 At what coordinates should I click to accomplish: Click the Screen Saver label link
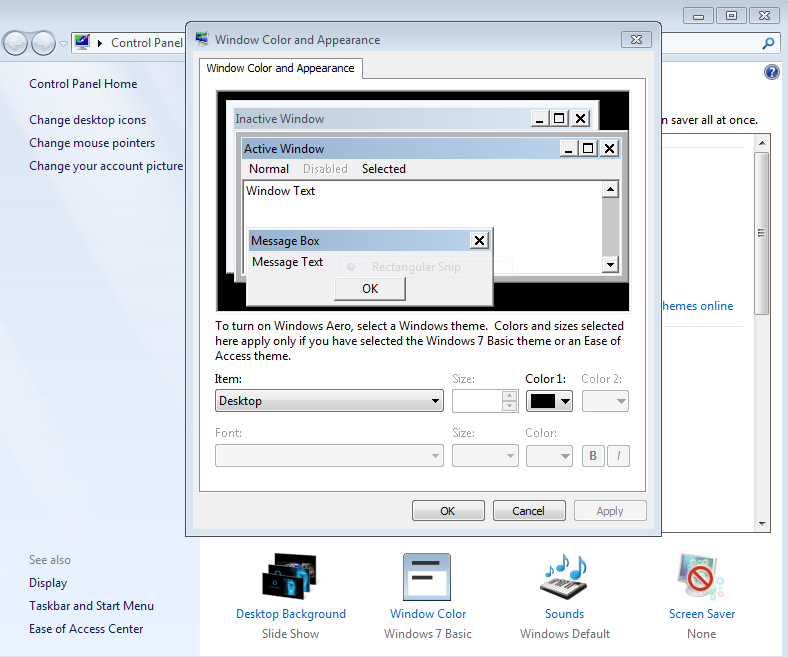coord(702,614)
